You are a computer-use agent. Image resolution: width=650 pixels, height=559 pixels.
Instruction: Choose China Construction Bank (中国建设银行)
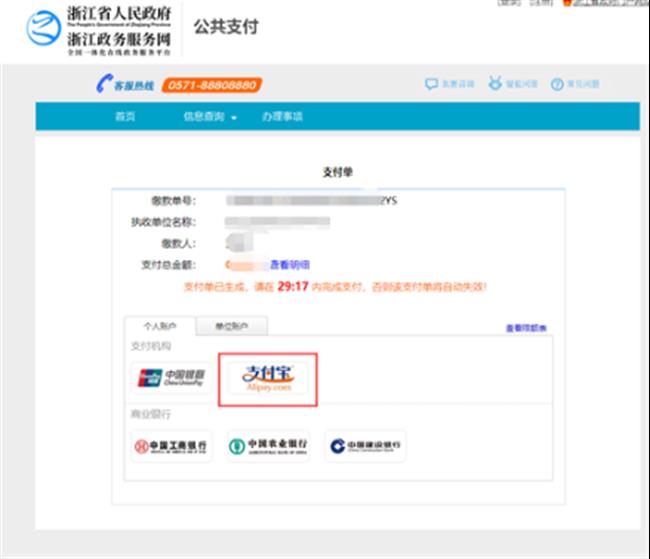tap(364, 446)
